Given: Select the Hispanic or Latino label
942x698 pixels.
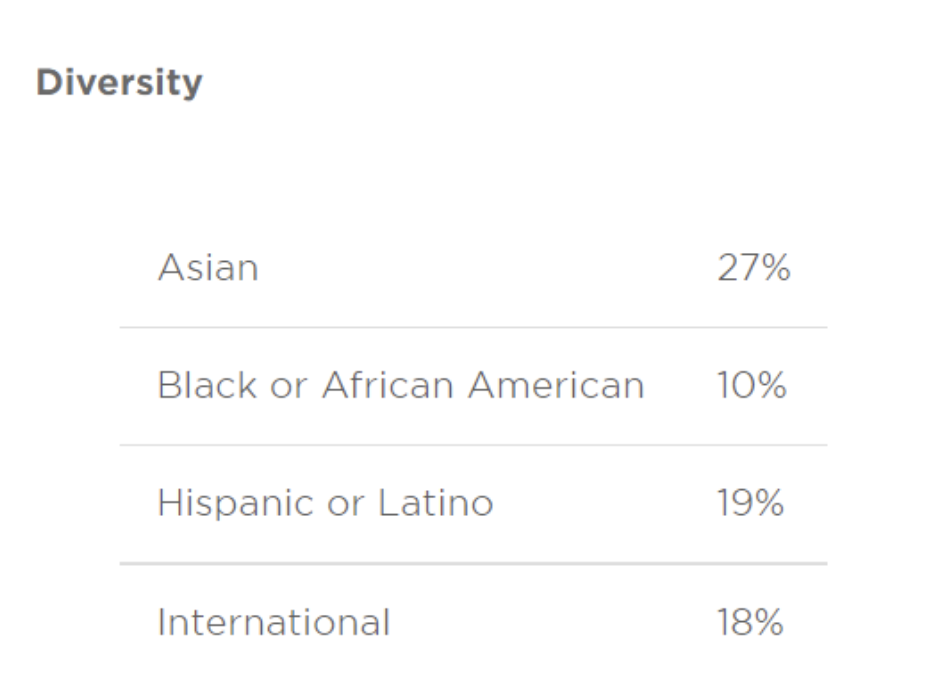Looking at the screenshot, I should pos(325,503).
